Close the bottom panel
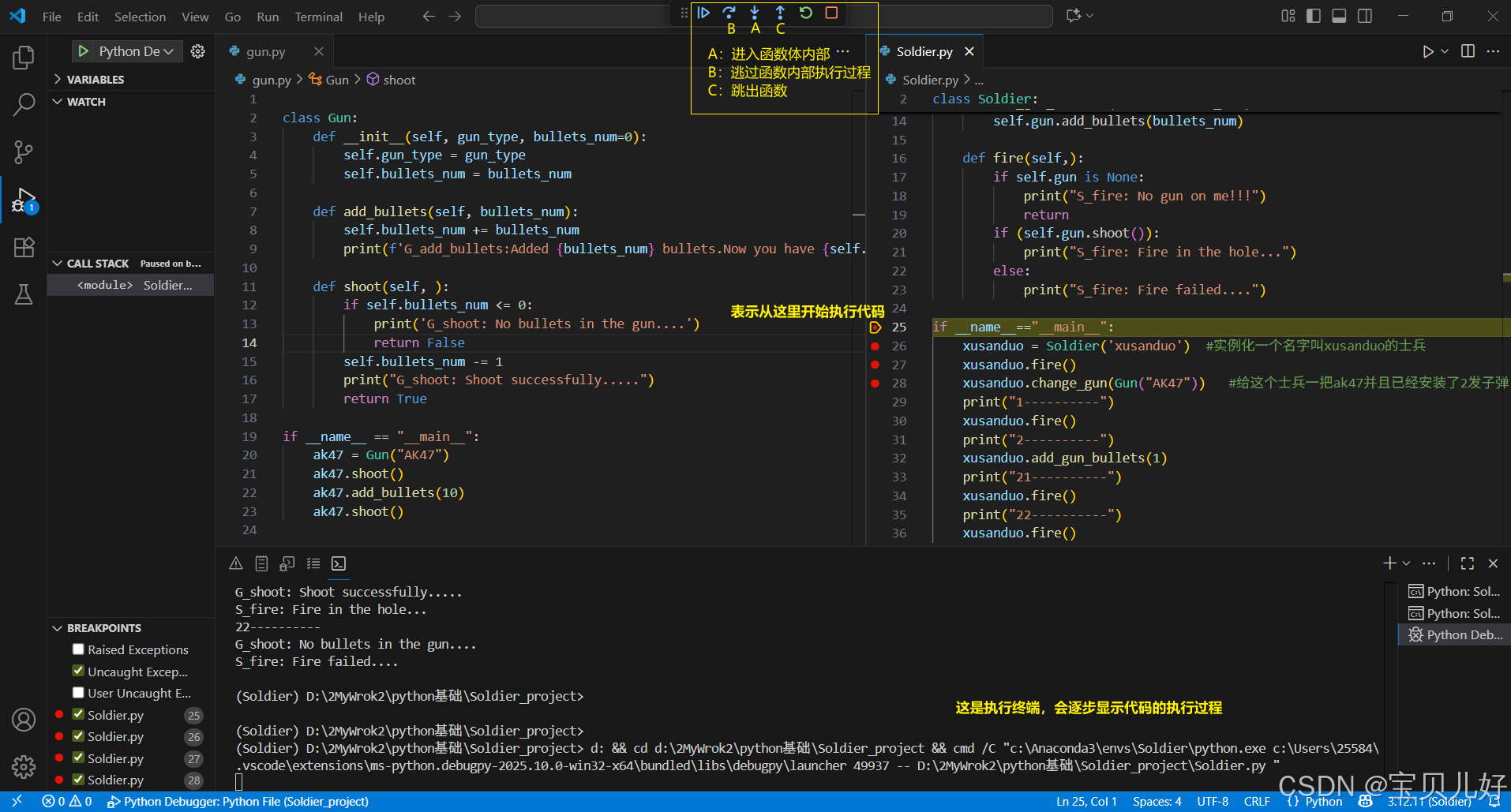 click(x=1493, y=563)
